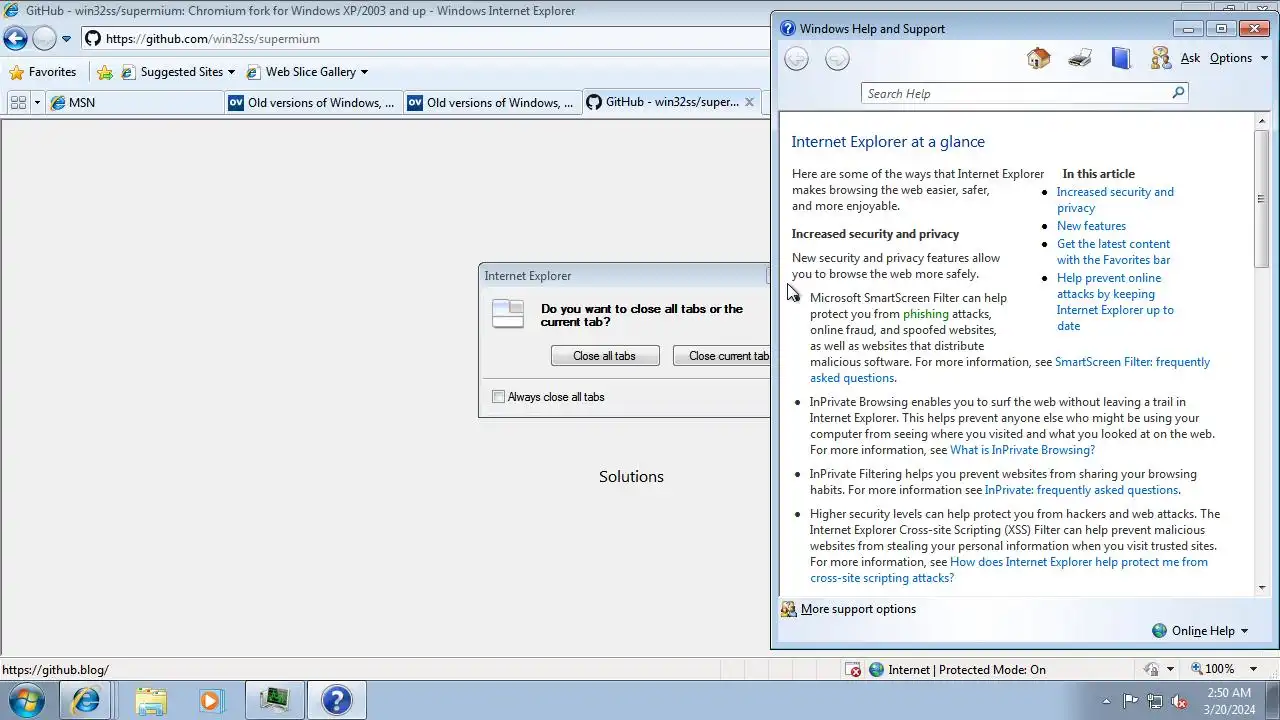This screenshot has width=1280, height=720.
Task: Click the Forward arrow in Internet Explorer
Action: pos(44,39)
